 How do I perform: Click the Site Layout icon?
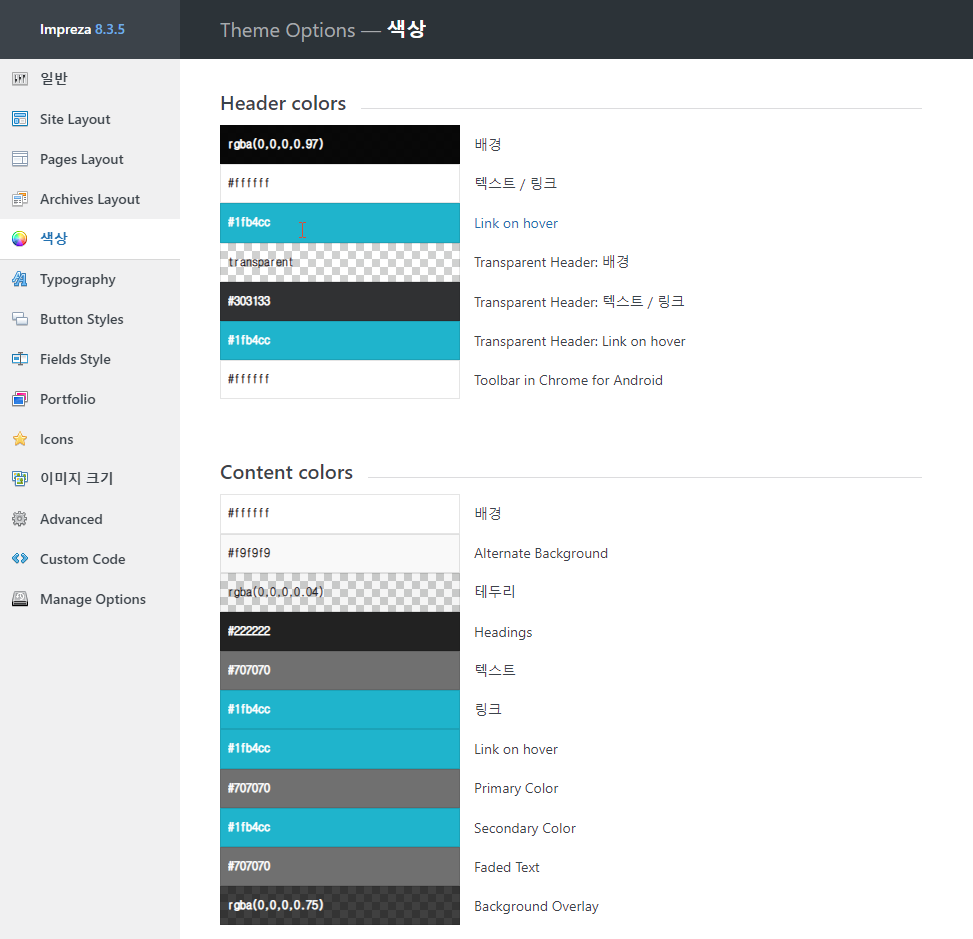[20, 119]
